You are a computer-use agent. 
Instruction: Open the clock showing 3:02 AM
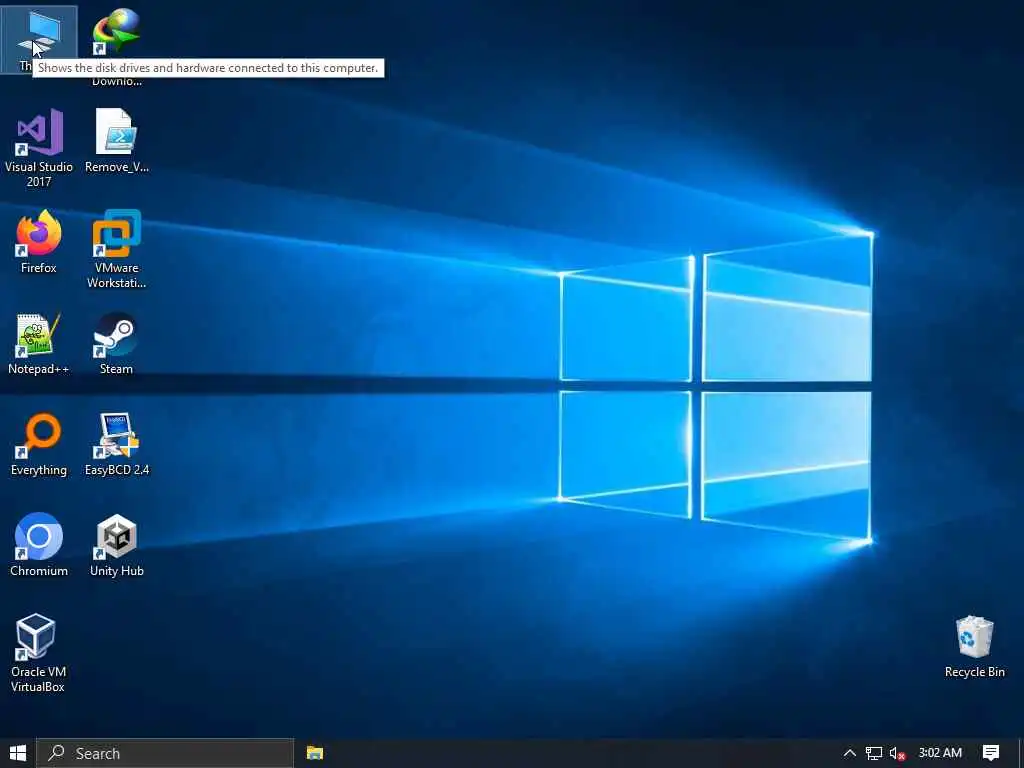[940, 753]
